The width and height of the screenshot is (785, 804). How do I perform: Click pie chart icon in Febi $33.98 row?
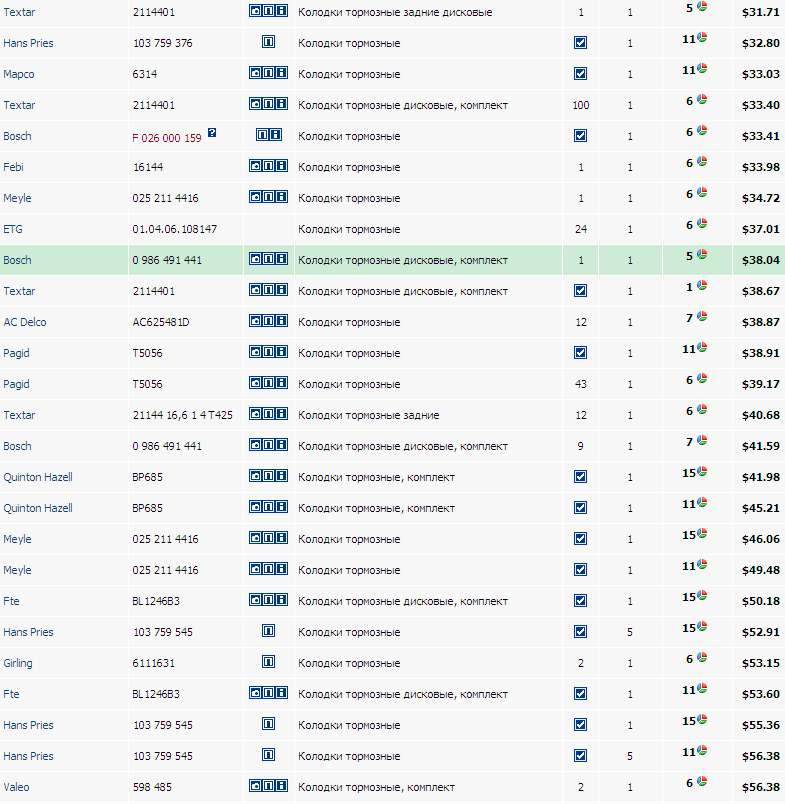tap(702, 162)
